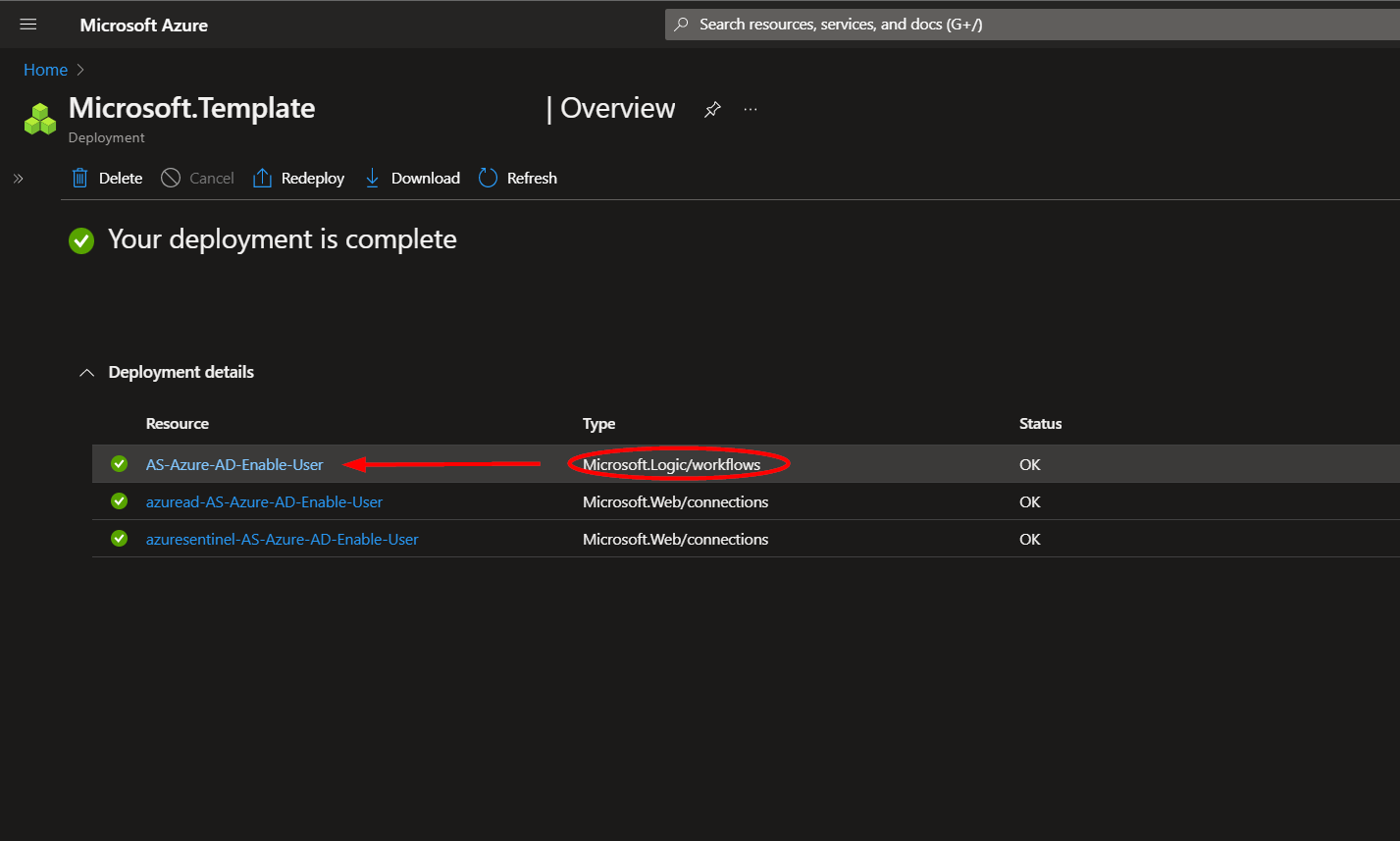Click the Your deployment is complete heading
Screen dimensions: 1400x841
pyautogui.click(x=283, y=239)
